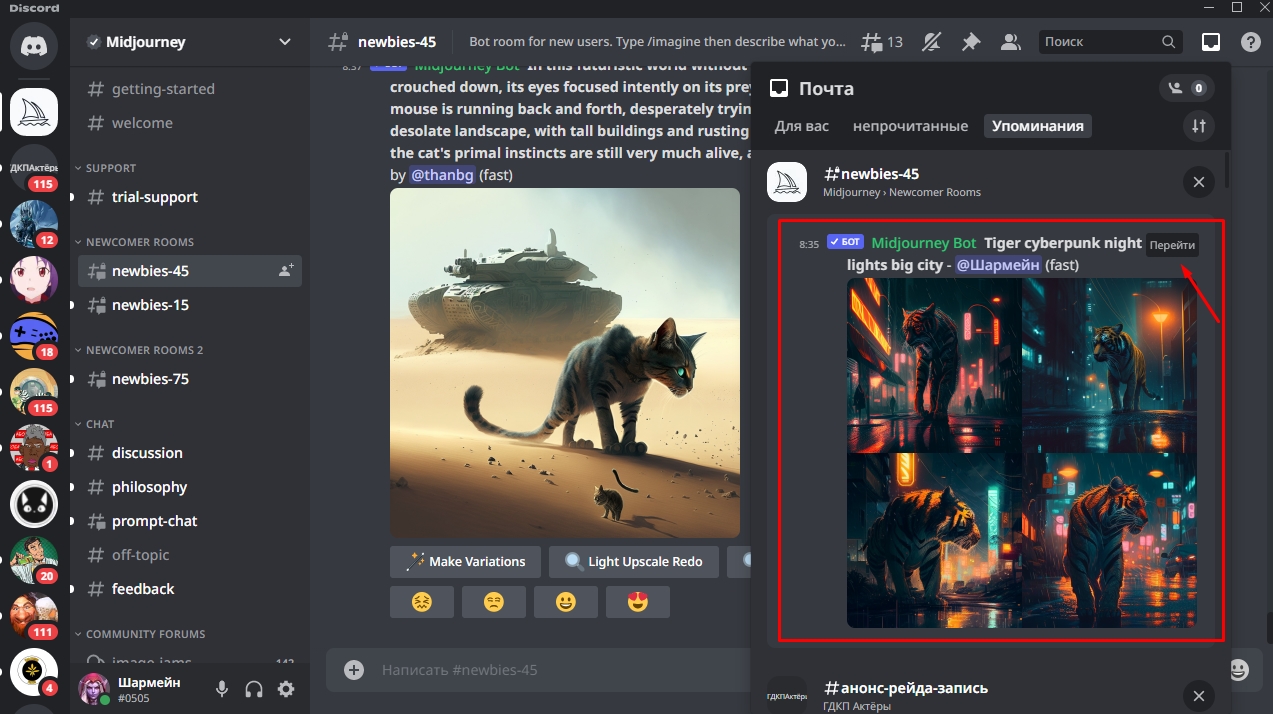This screenshot has width=1273, height=714.
Task: Click the @Шармейн mention link
Action: click(x=998, y=265)
